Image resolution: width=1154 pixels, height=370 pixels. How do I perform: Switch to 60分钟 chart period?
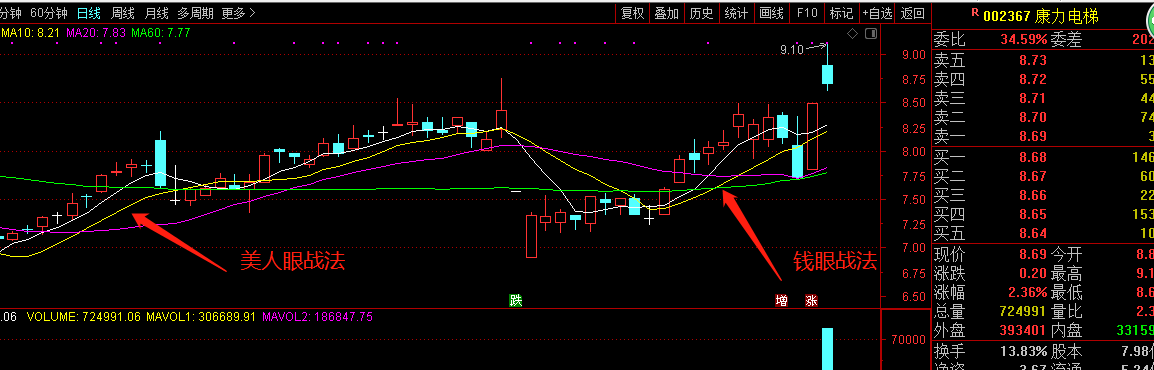pyautogui.click(x=49, y=13)
